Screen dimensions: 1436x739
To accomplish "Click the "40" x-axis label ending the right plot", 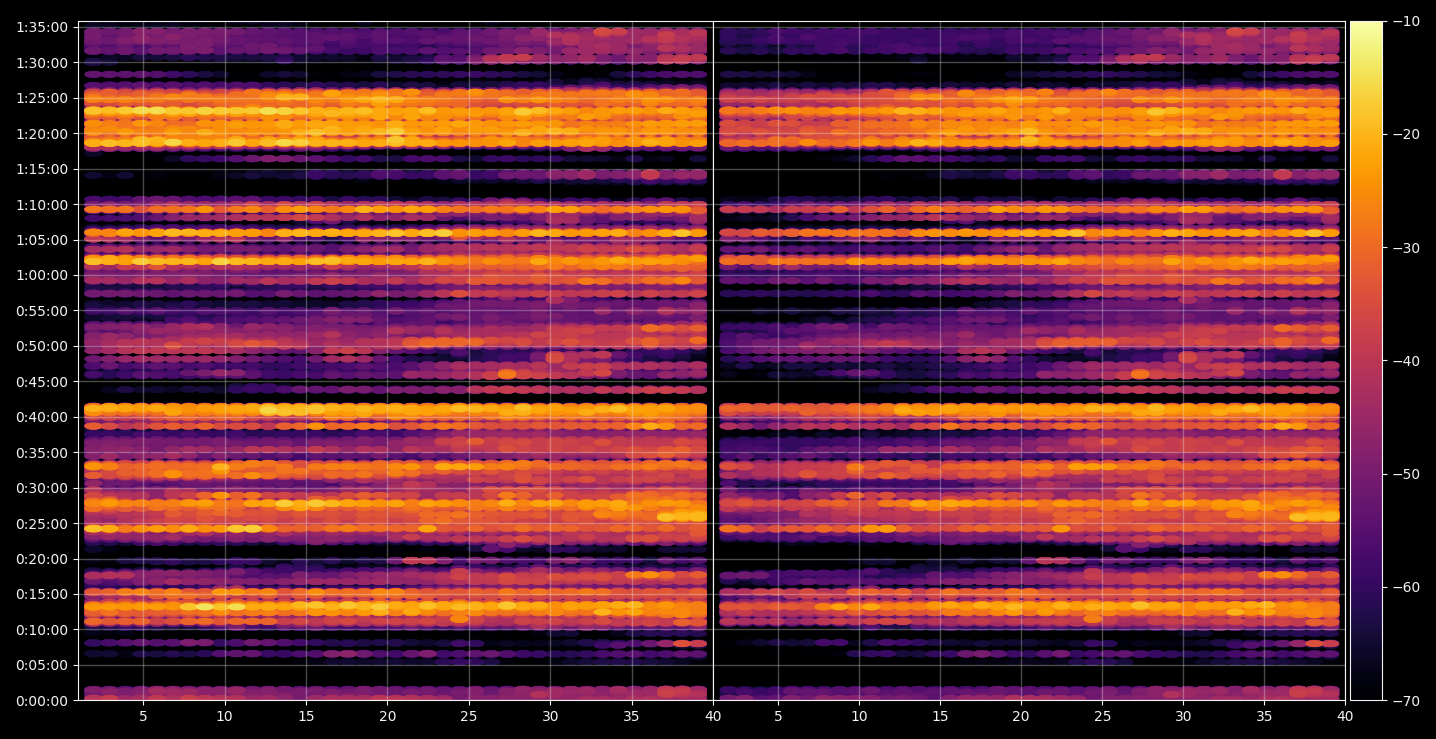I will [1346, 717].
